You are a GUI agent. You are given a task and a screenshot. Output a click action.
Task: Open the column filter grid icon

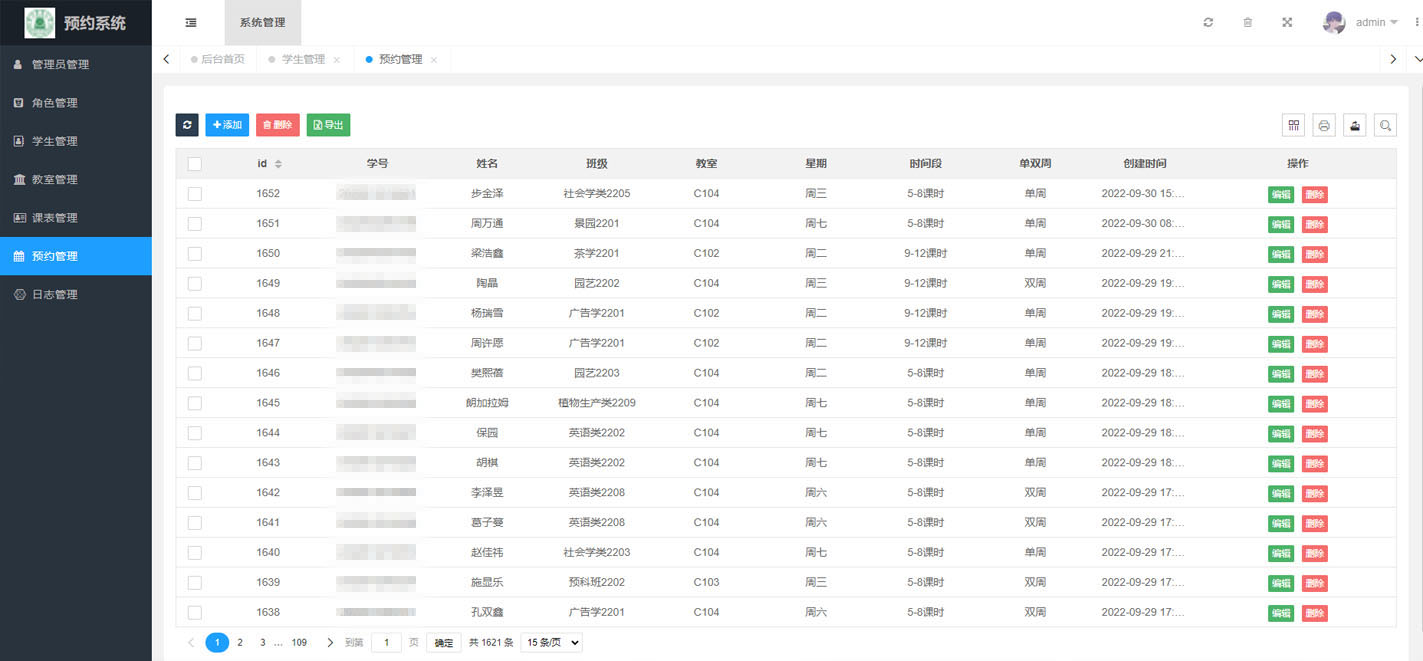pos(1294,125)
